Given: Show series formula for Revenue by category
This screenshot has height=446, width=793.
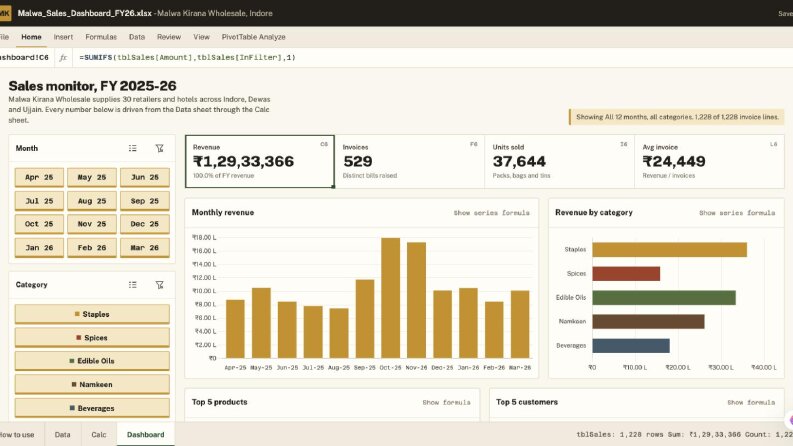Looking at the screenshot, I should (737, 213).
